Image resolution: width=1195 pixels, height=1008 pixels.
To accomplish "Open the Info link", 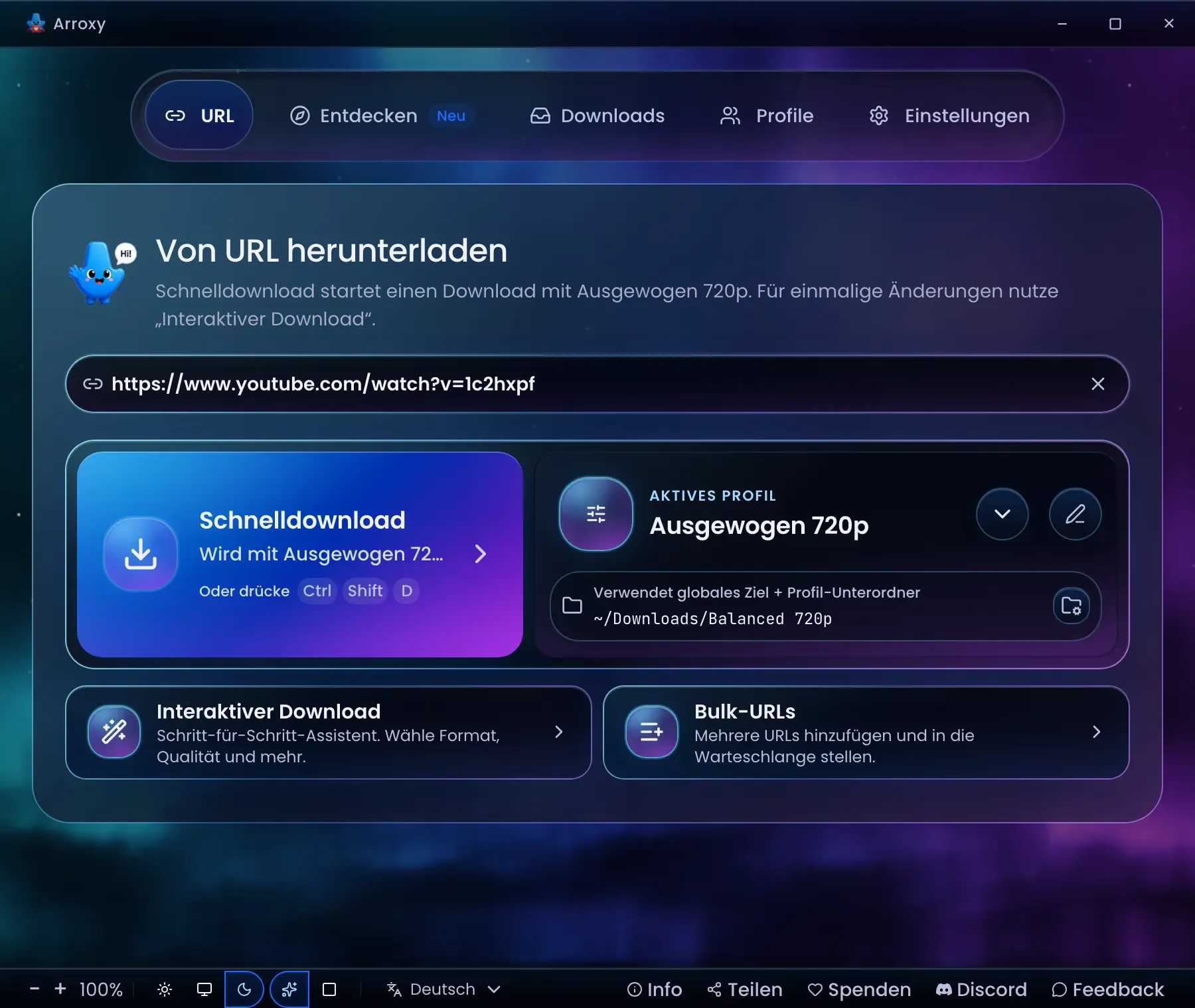I will 655,989.
